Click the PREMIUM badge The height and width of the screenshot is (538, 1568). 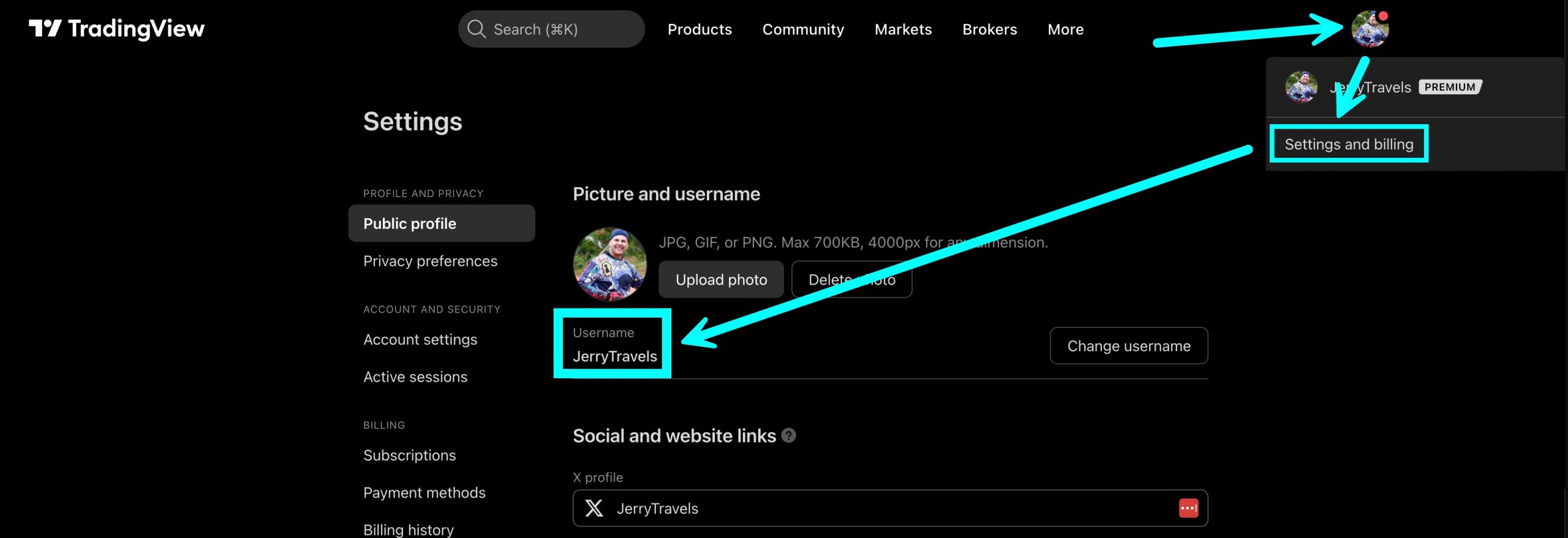coord(1450,87)
